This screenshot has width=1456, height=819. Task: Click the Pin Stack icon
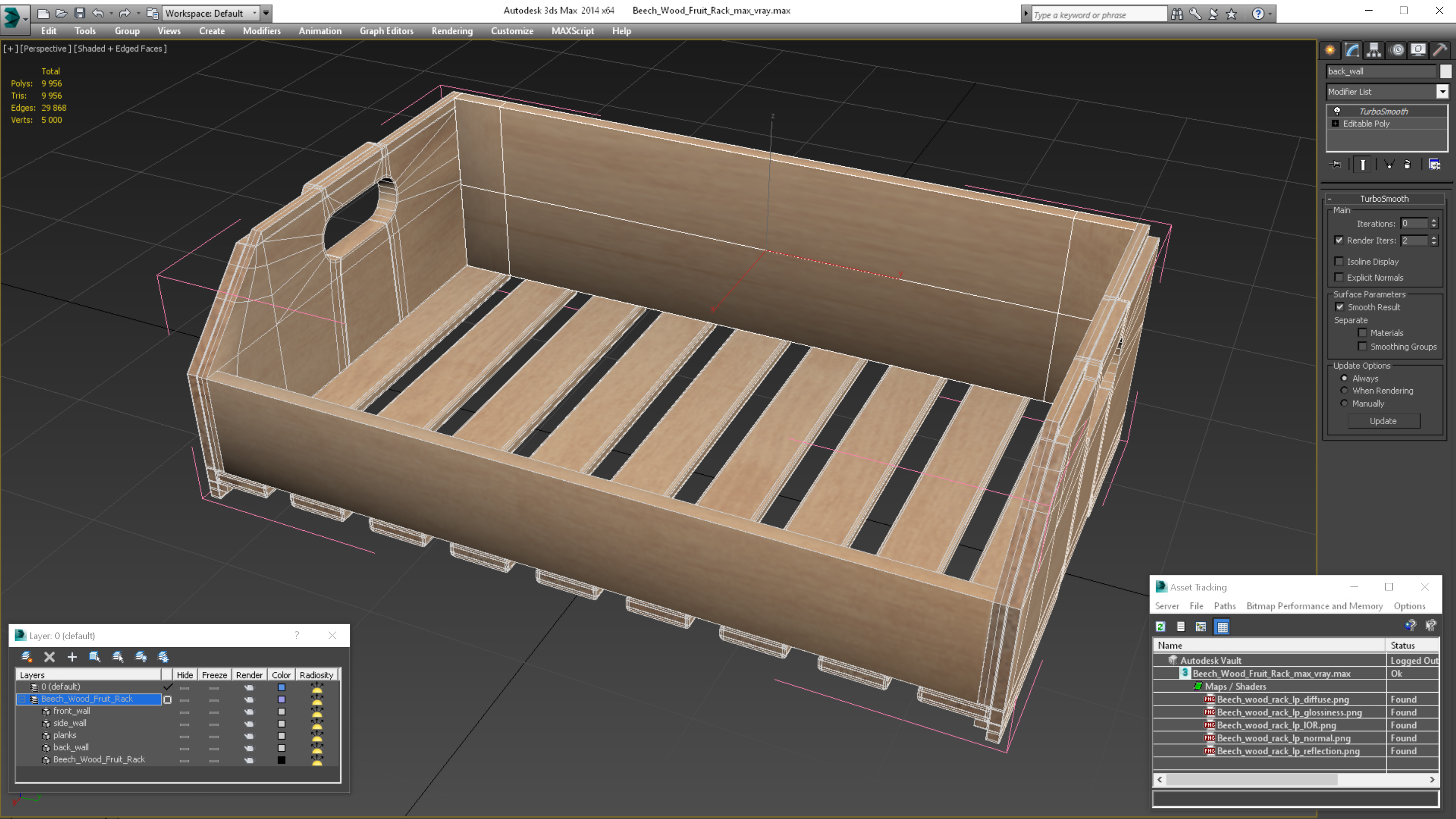click(1336, 164)
